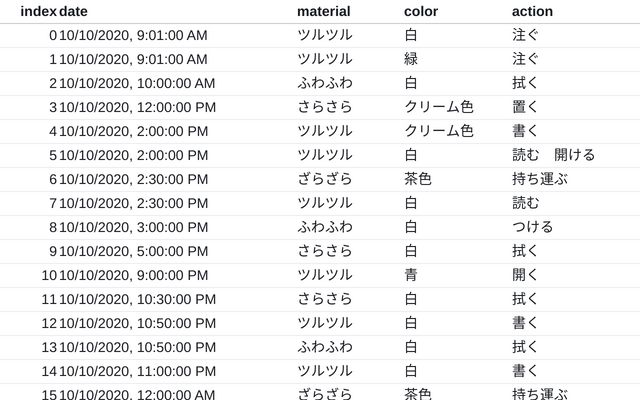Click ふわふわ in row 13
640x400 pixels.
click(324, 347)
